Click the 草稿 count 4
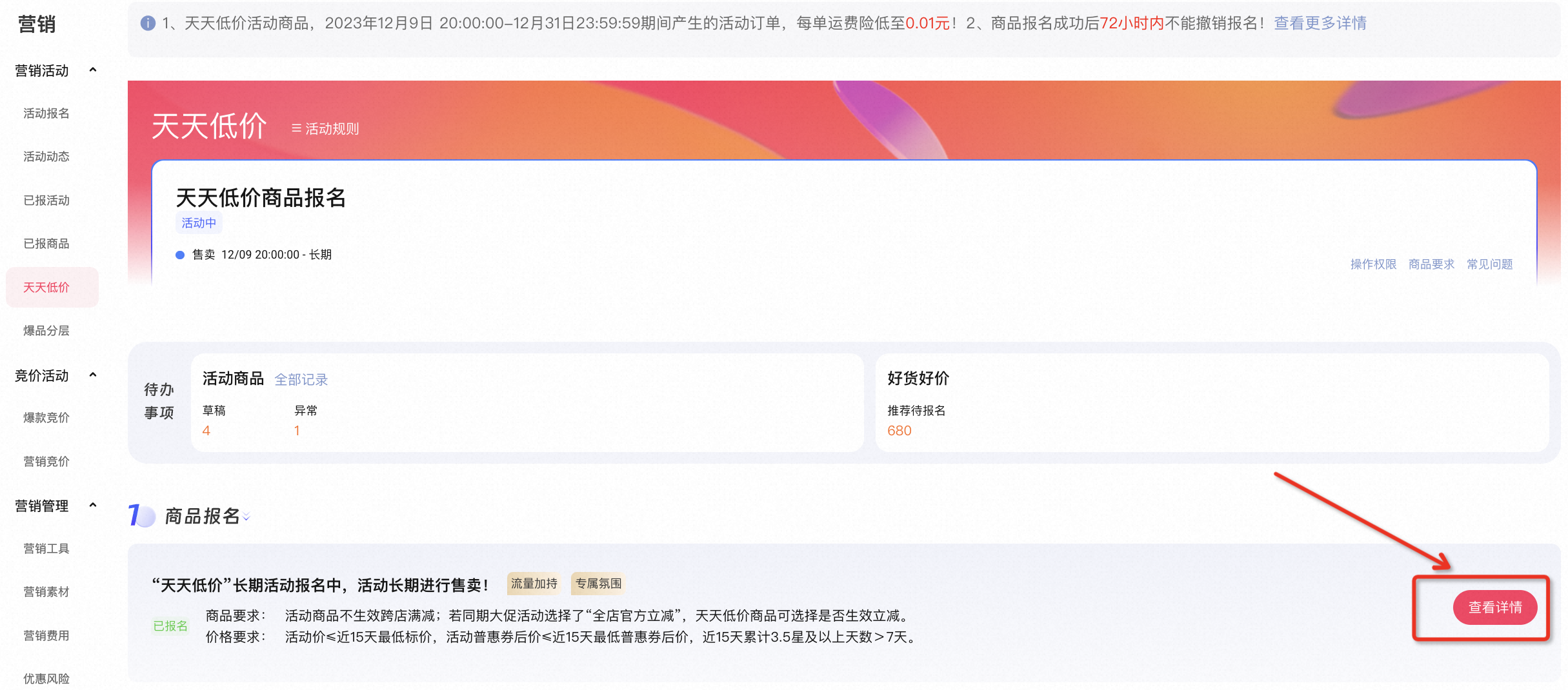The height and width of the screenshot is (690, 1568). pos(206,431)
